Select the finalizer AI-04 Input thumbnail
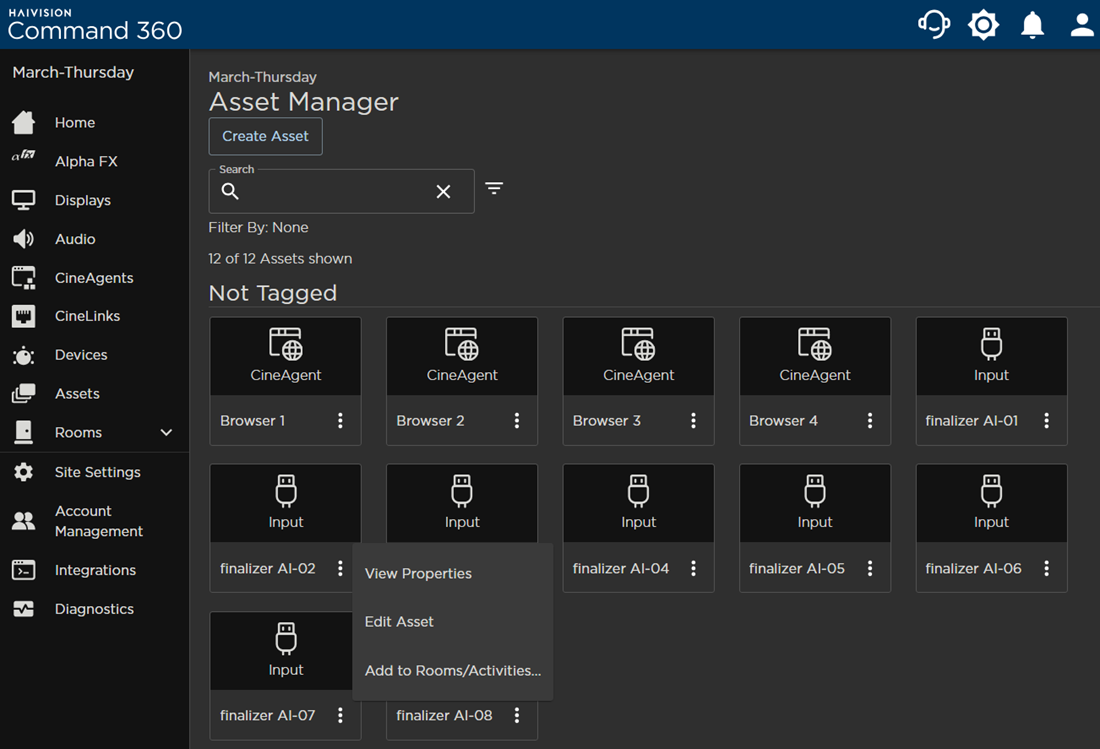 [638, 504]
